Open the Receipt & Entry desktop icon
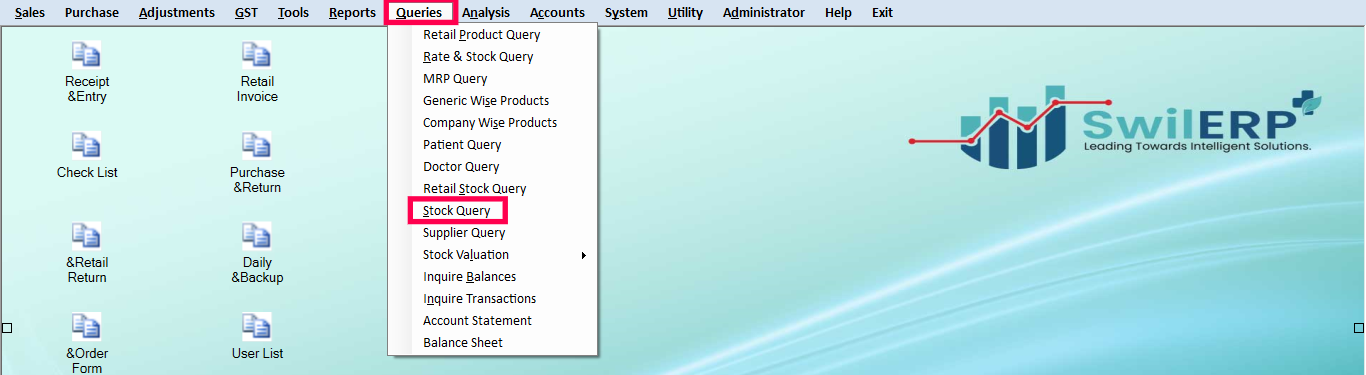Viewport: 1366px width, 375px height. [x=87, y=72]
